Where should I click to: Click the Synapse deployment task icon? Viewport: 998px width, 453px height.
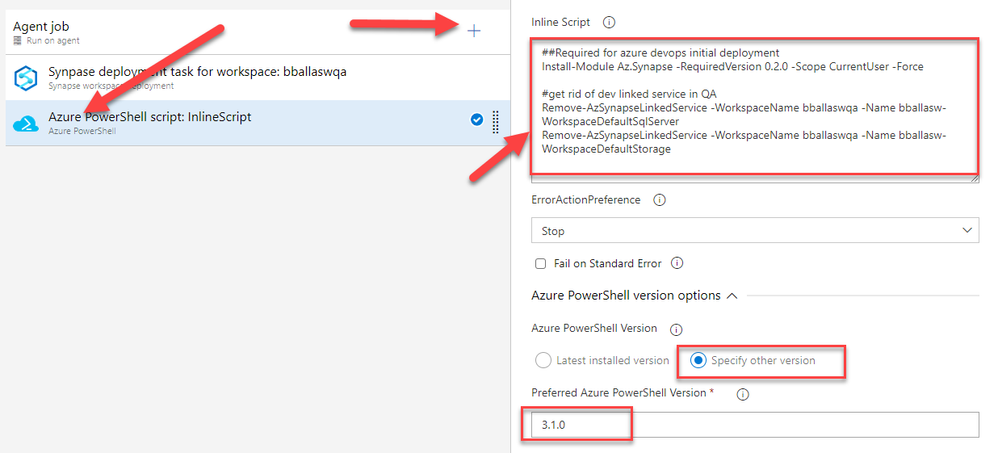pyautogui.click(x=25, y=78)
